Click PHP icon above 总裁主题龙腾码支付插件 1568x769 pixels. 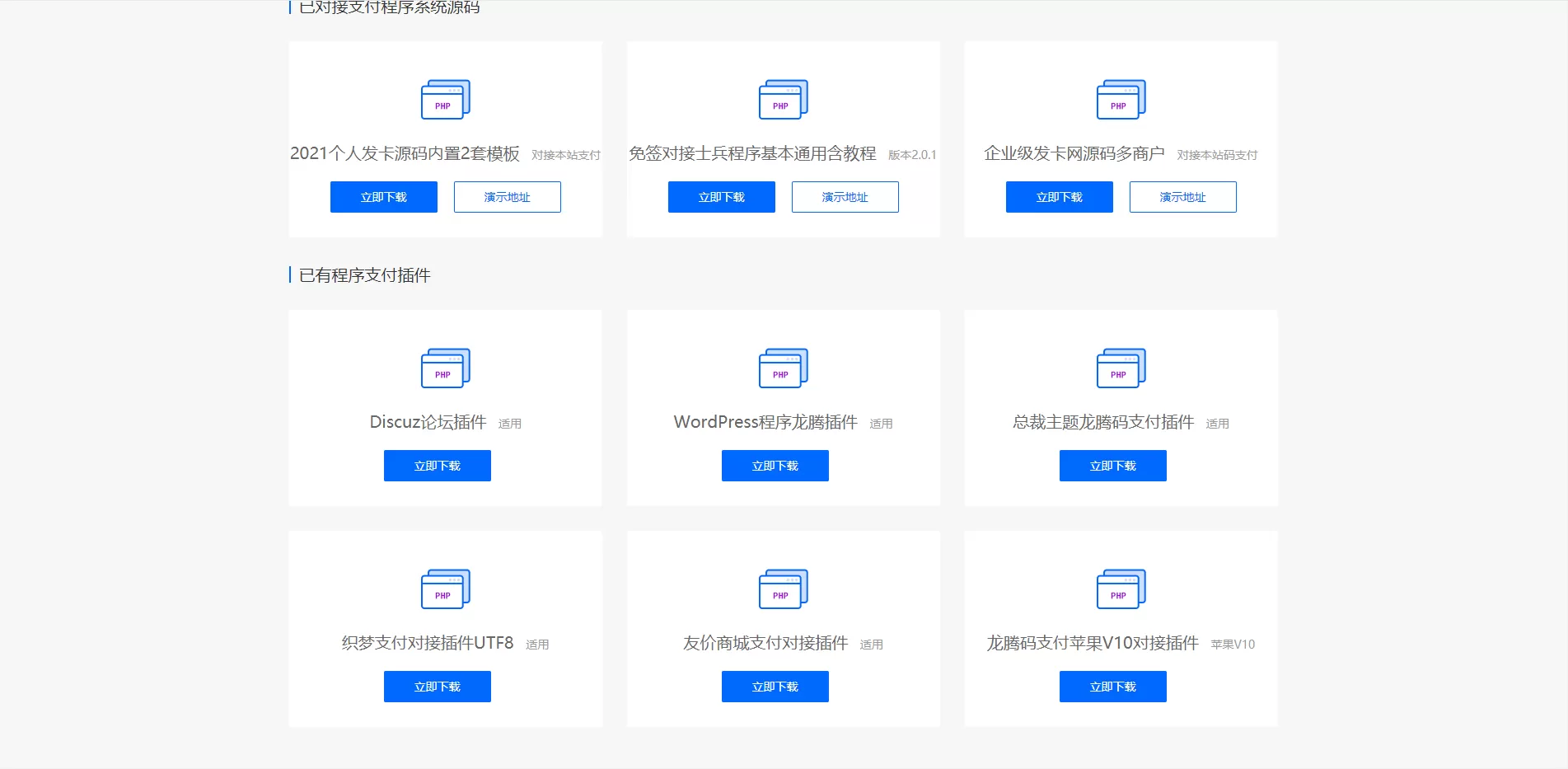click(1121, 368)
